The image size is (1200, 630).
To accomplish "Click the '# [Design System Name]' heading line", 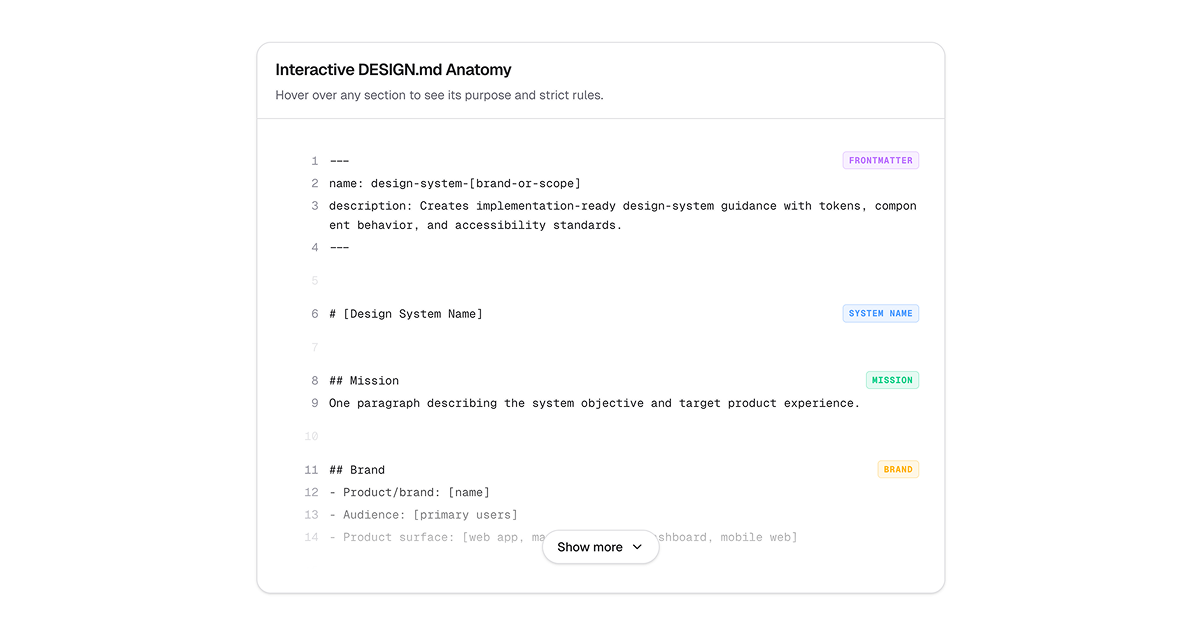I will coord(405,314).
